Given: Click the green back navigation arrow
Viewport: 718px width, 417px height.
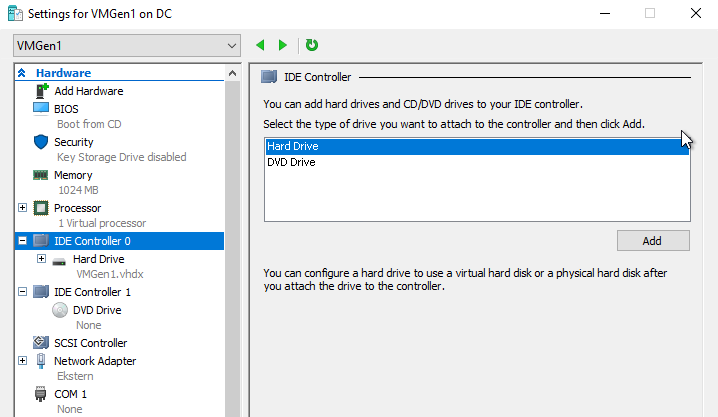Looking at the screenshot, I should 261,45.
